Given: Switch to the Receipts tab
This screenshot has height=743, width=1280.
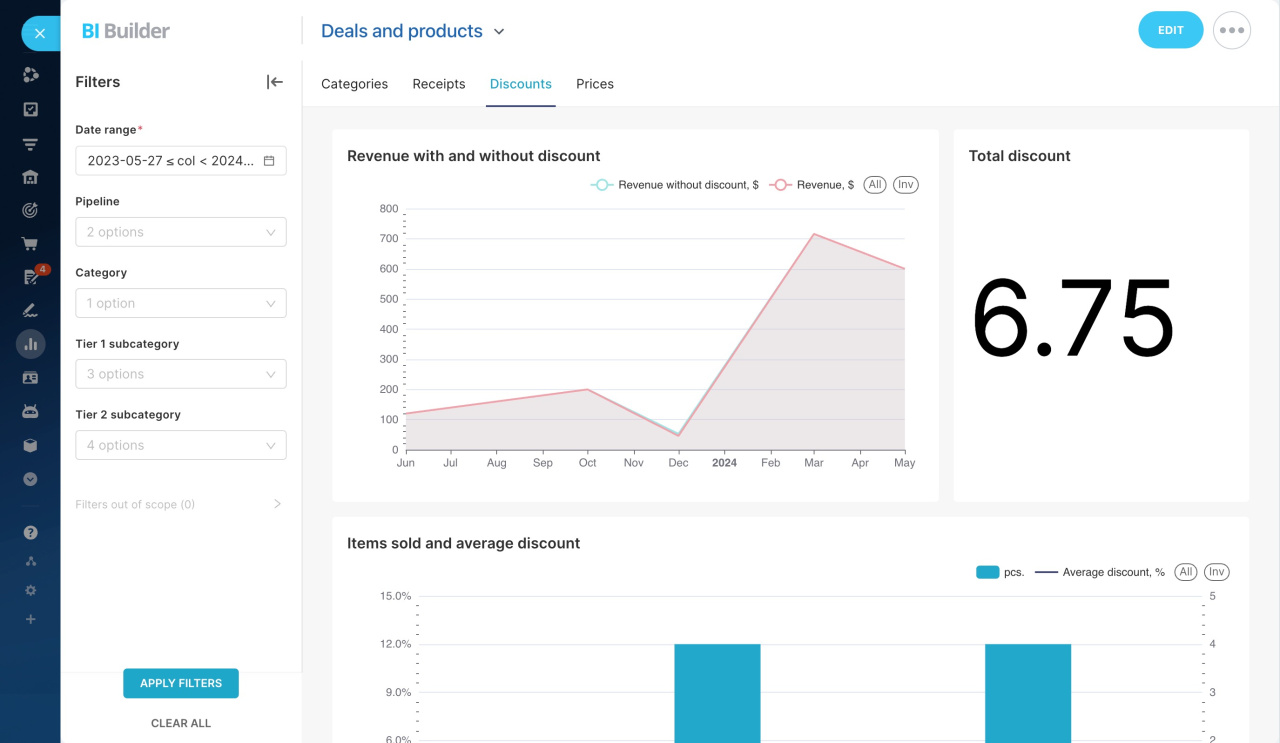Looking at the screenshot, I should click(x=439, y=84).
